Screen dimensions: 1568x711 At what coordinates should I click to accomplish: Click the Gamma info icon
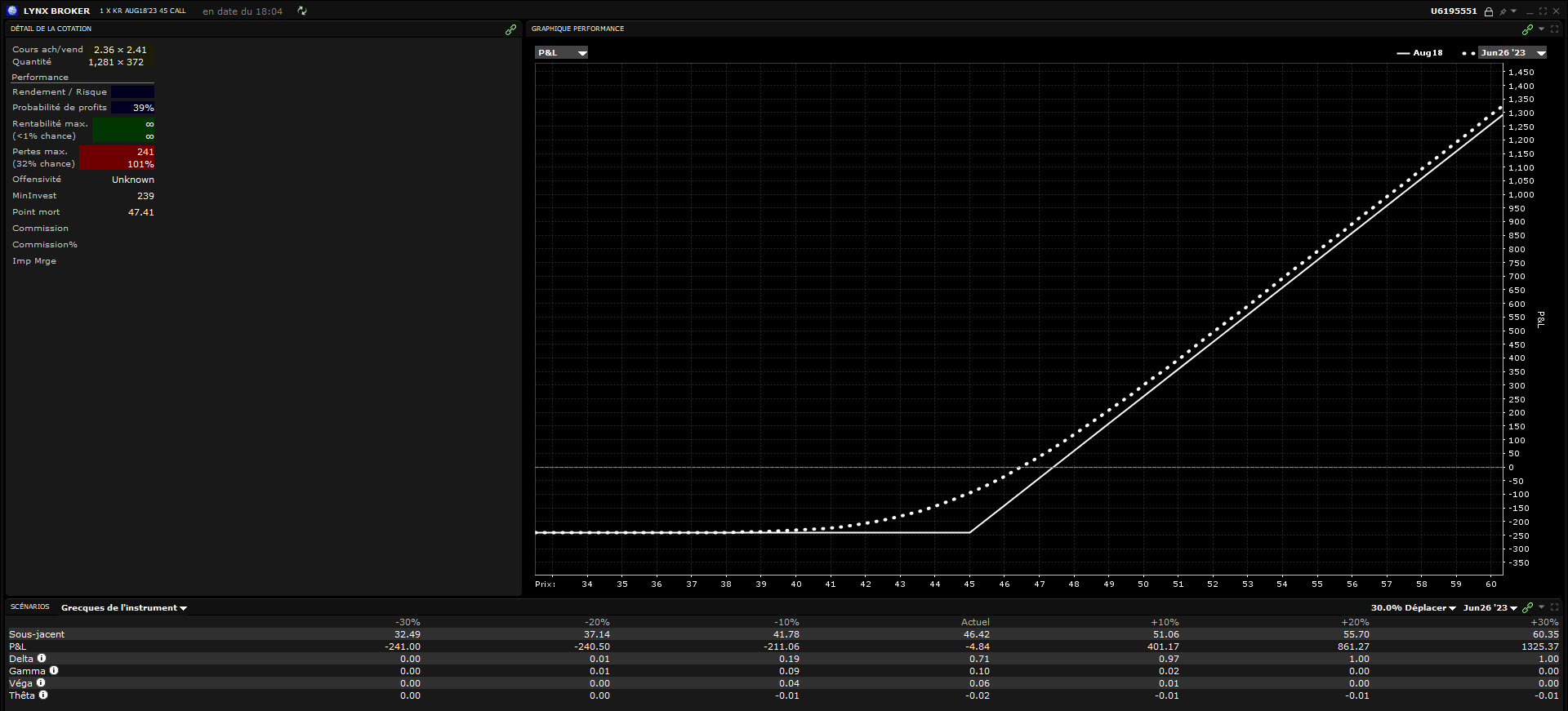[54, 670]
